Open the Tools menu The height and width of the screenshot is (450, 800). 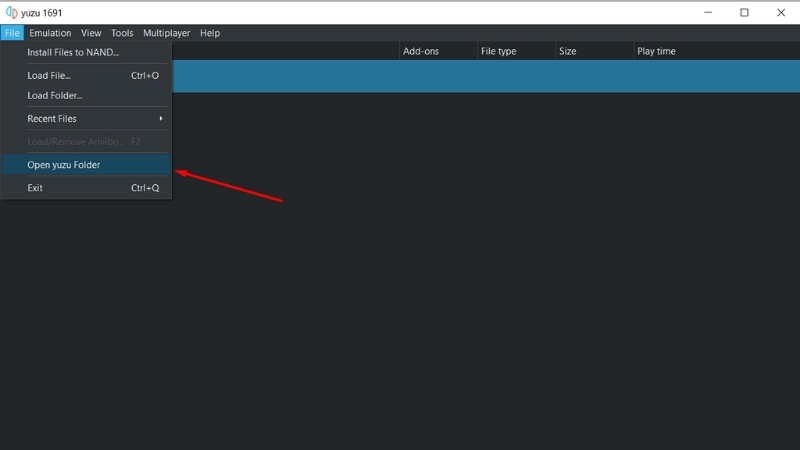click(122, 33)
